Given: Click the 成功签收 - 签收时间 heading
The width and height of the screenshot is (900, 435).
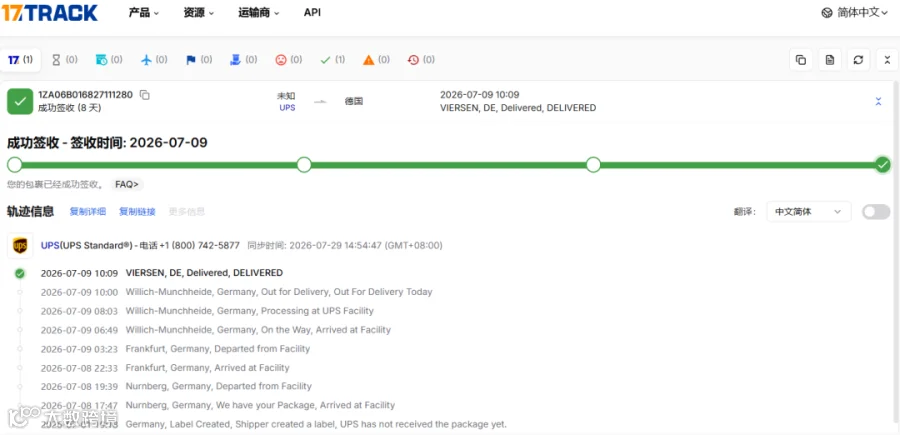Looking at the screenshot, I should (107, 143).
